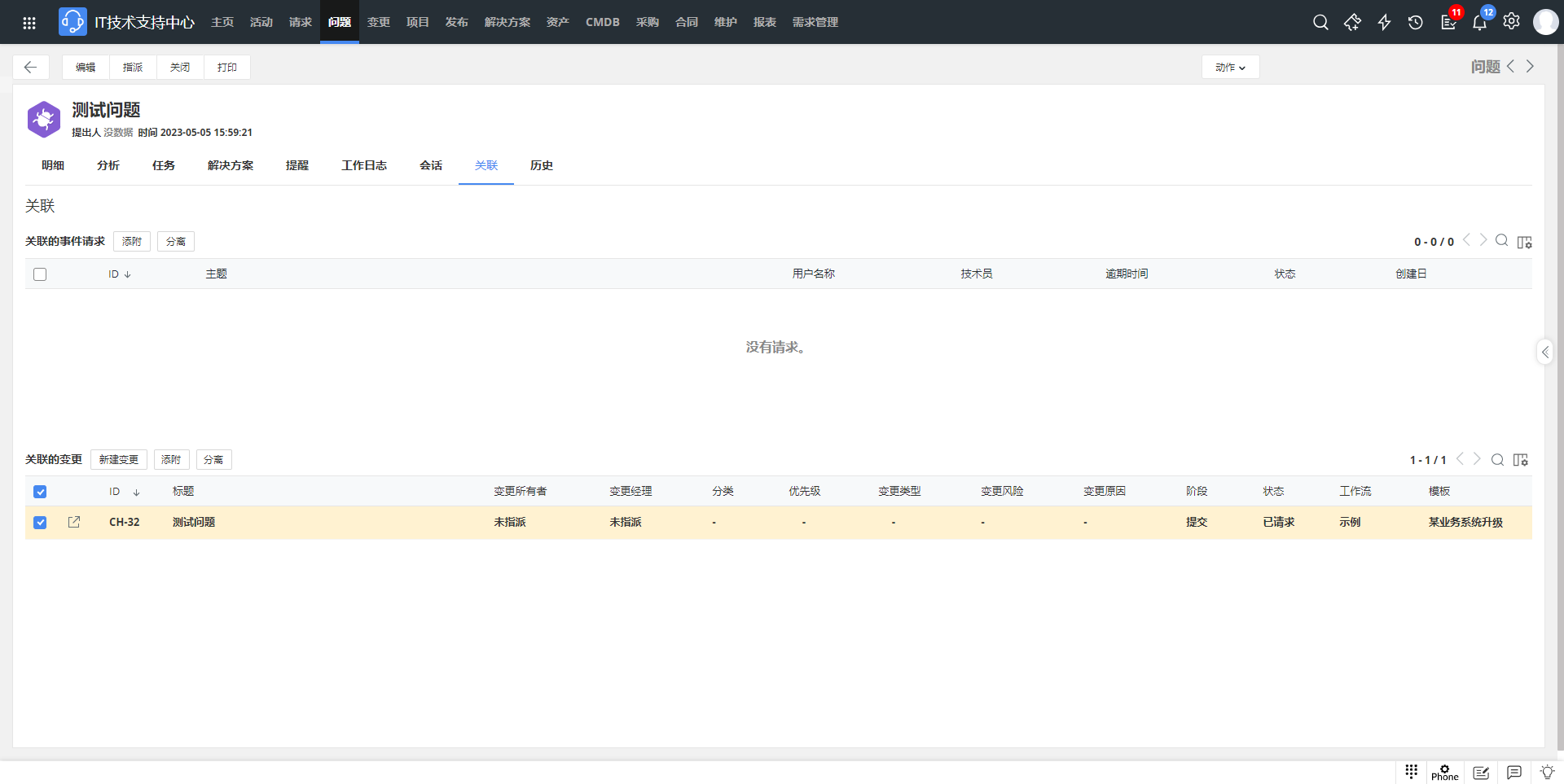Toggle select-all checkbox in 关联的变更 header
1564x784 pixels.
[40, 492]
